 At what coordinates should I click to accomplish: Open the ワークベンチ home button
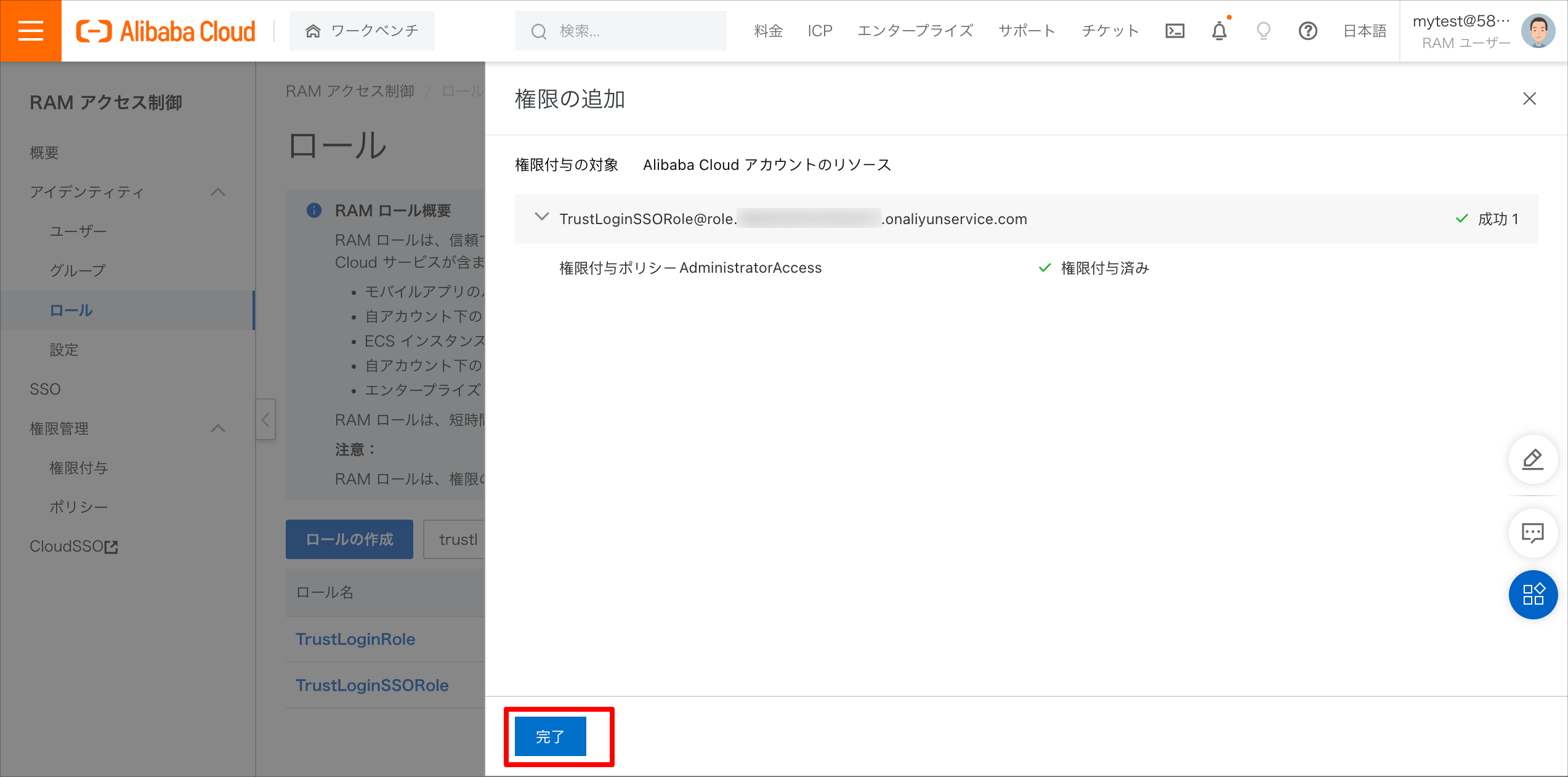tap(362, 31)
